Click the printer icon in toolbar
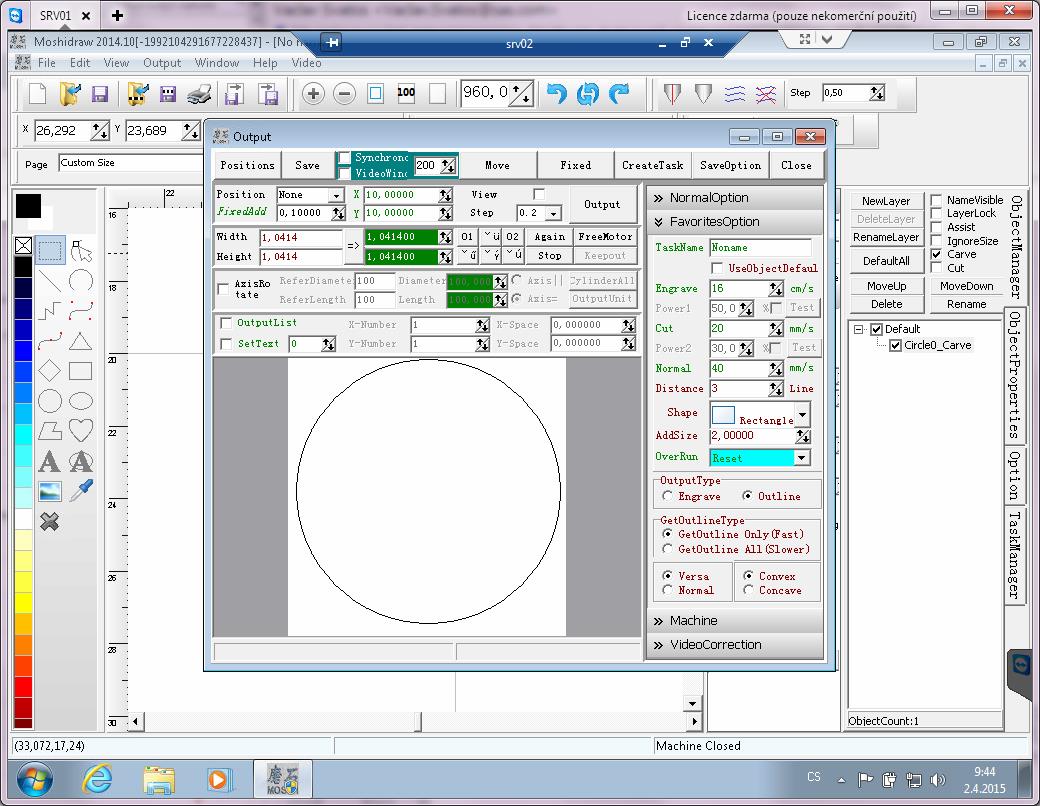This screenshot has height=806, width=1040. [200, 94]
